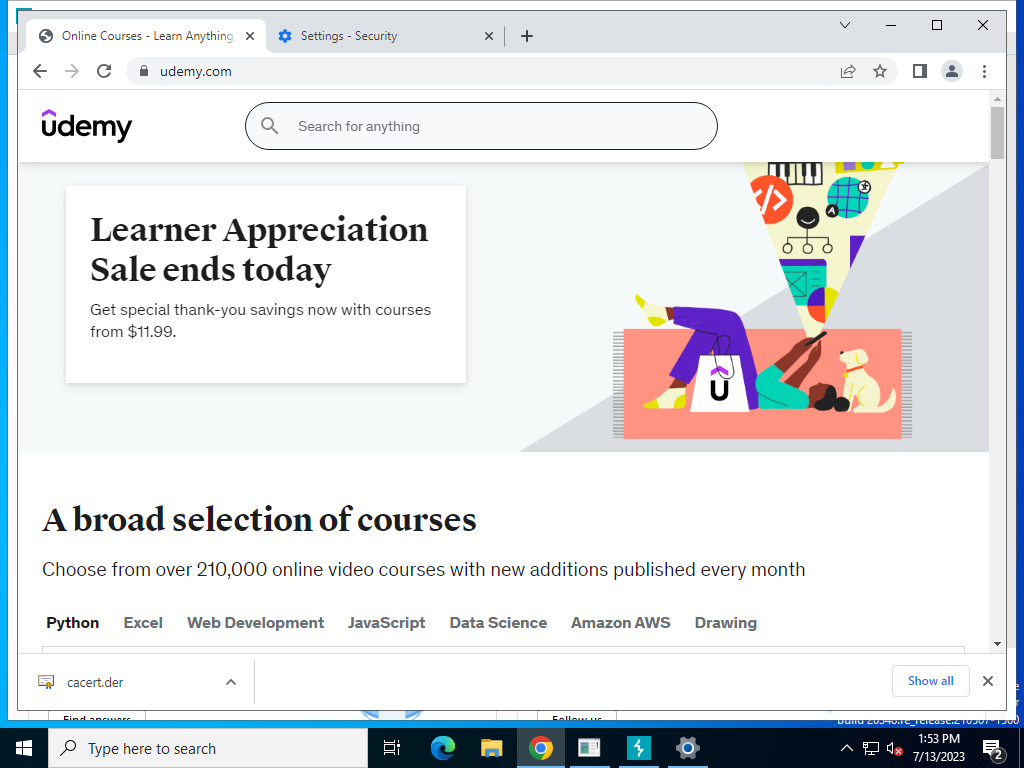Close the Online Courses tab
The image size is (1024, 768).
[x=249, y=36]
